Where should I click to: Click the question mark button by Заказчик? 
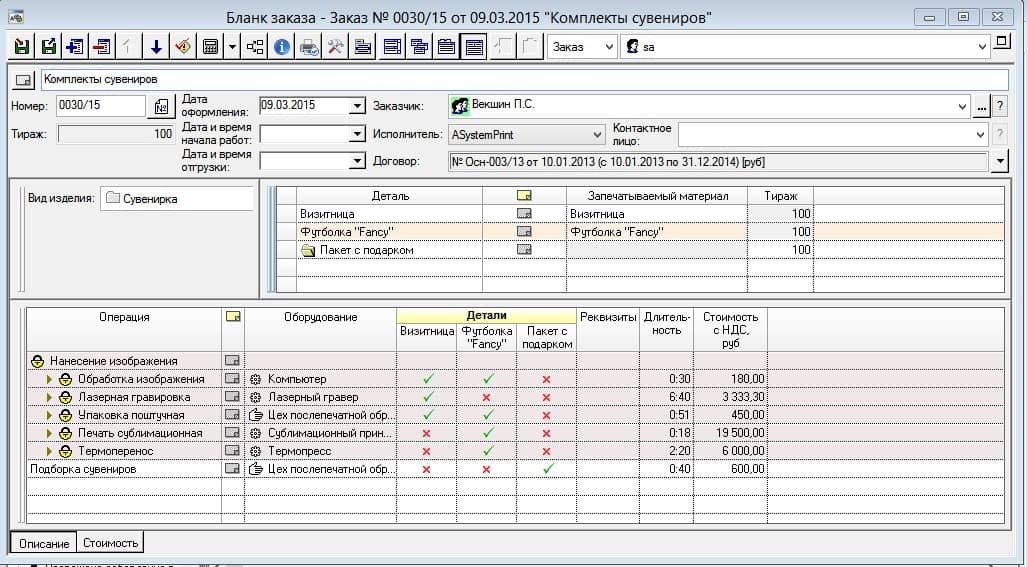(x=998, y=106)
